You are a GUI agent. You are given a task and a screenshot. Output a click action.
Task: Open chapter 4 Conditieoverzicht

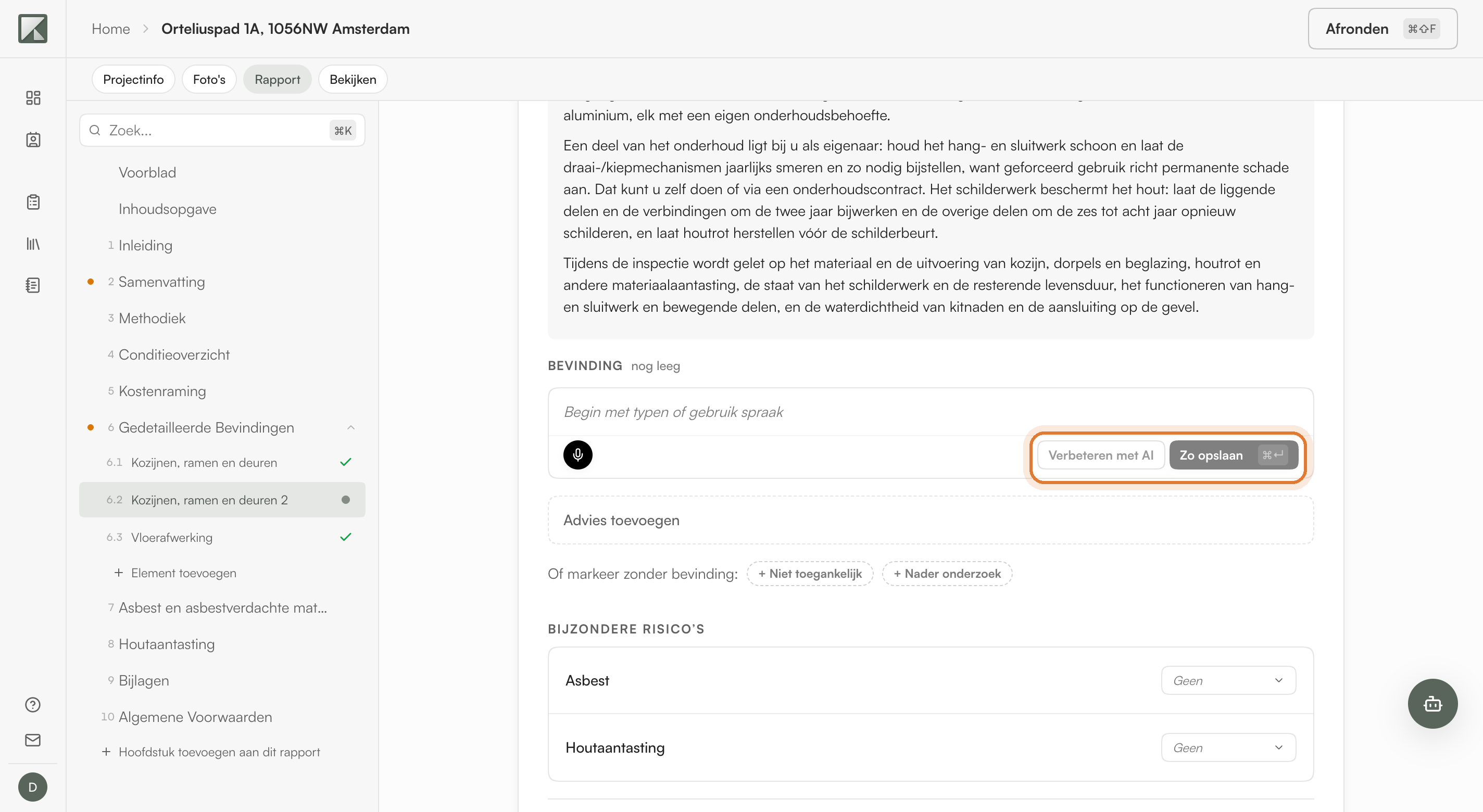click(174, 354)
